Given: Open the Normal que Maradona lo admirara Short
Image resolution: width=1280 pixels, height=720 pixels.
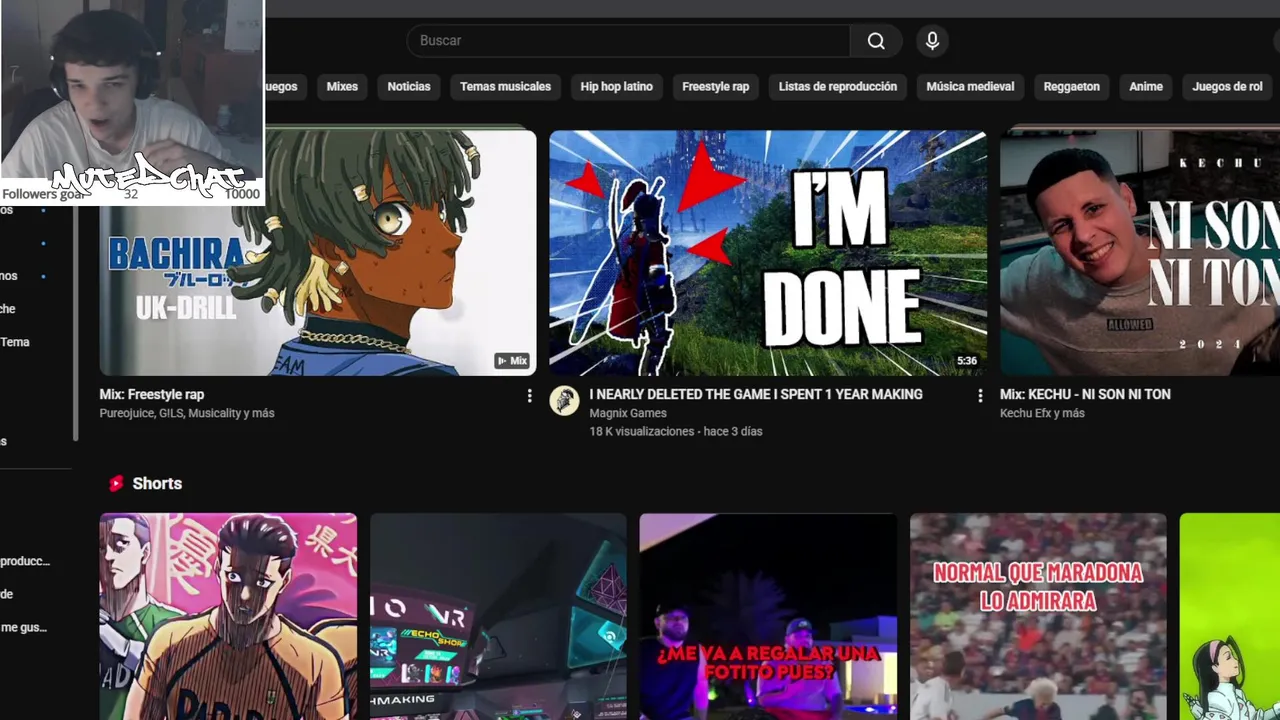Looking at the screenshot, I should point(1038,616).
